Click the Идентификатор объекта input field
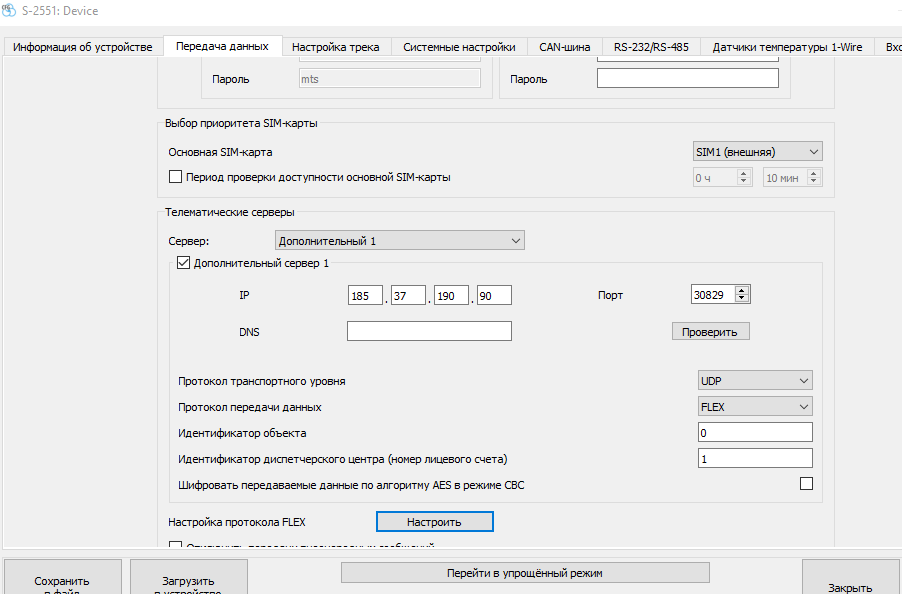 tap(755, 433)
